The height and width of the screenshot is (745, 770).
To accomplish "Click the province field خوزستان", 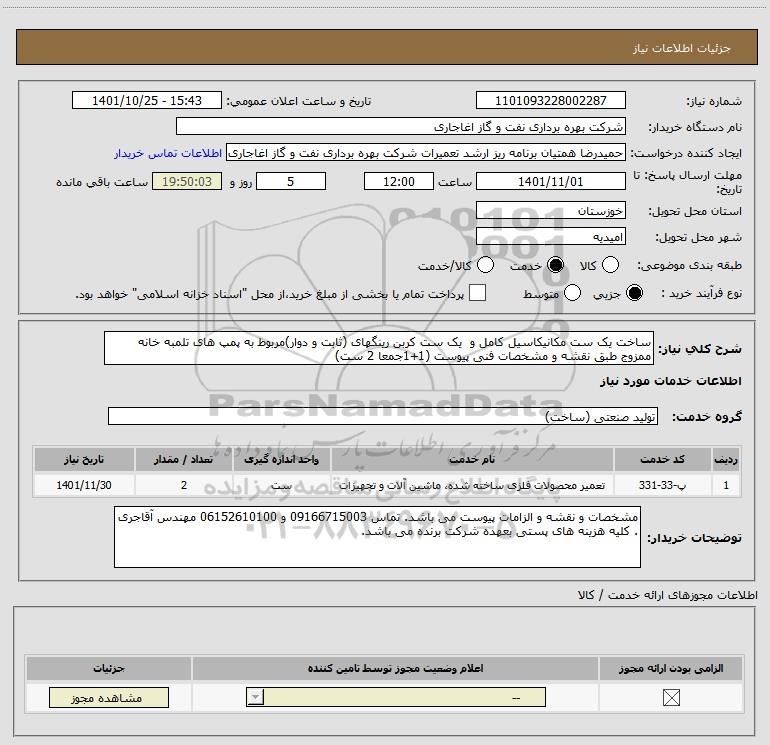I will click(550, 211).
